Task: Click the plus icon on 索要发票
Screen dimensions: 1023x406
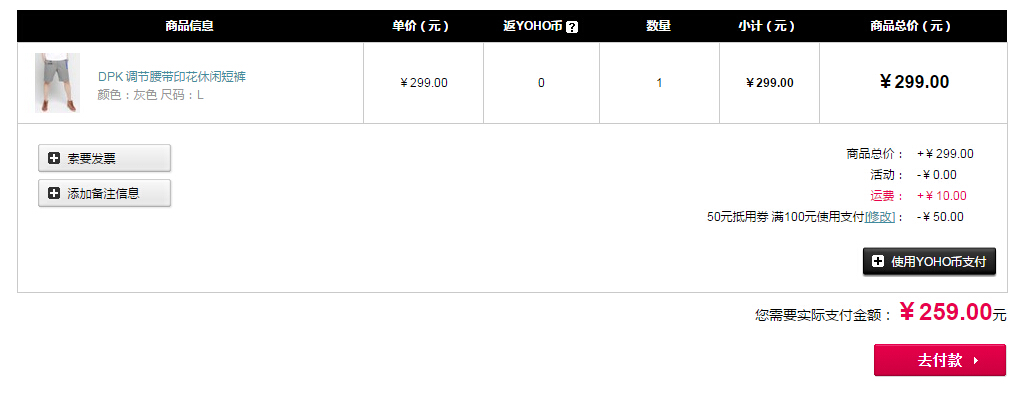Action: pos(54,158)
